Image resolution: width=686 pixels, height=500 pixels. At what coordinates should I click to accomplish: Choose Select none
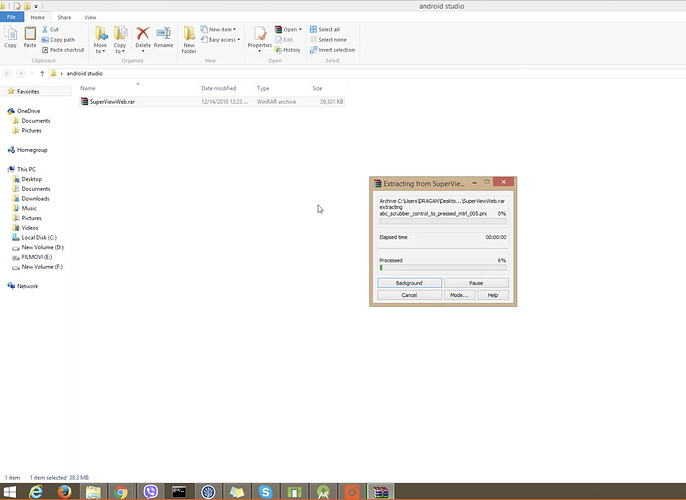(328, 39)
